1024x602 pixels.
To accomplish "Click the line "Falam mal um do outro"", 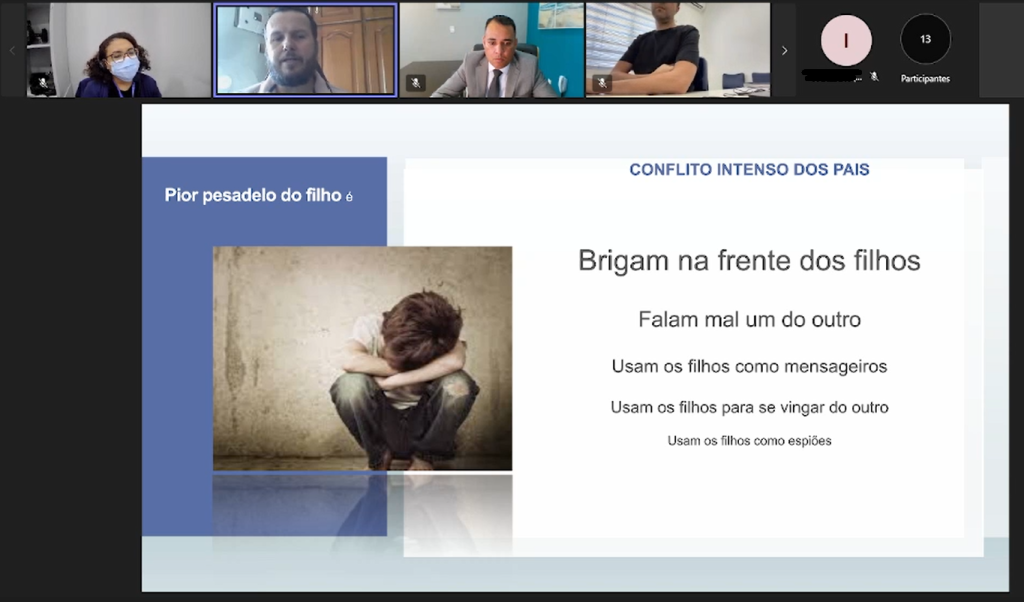I will point(749,320).
